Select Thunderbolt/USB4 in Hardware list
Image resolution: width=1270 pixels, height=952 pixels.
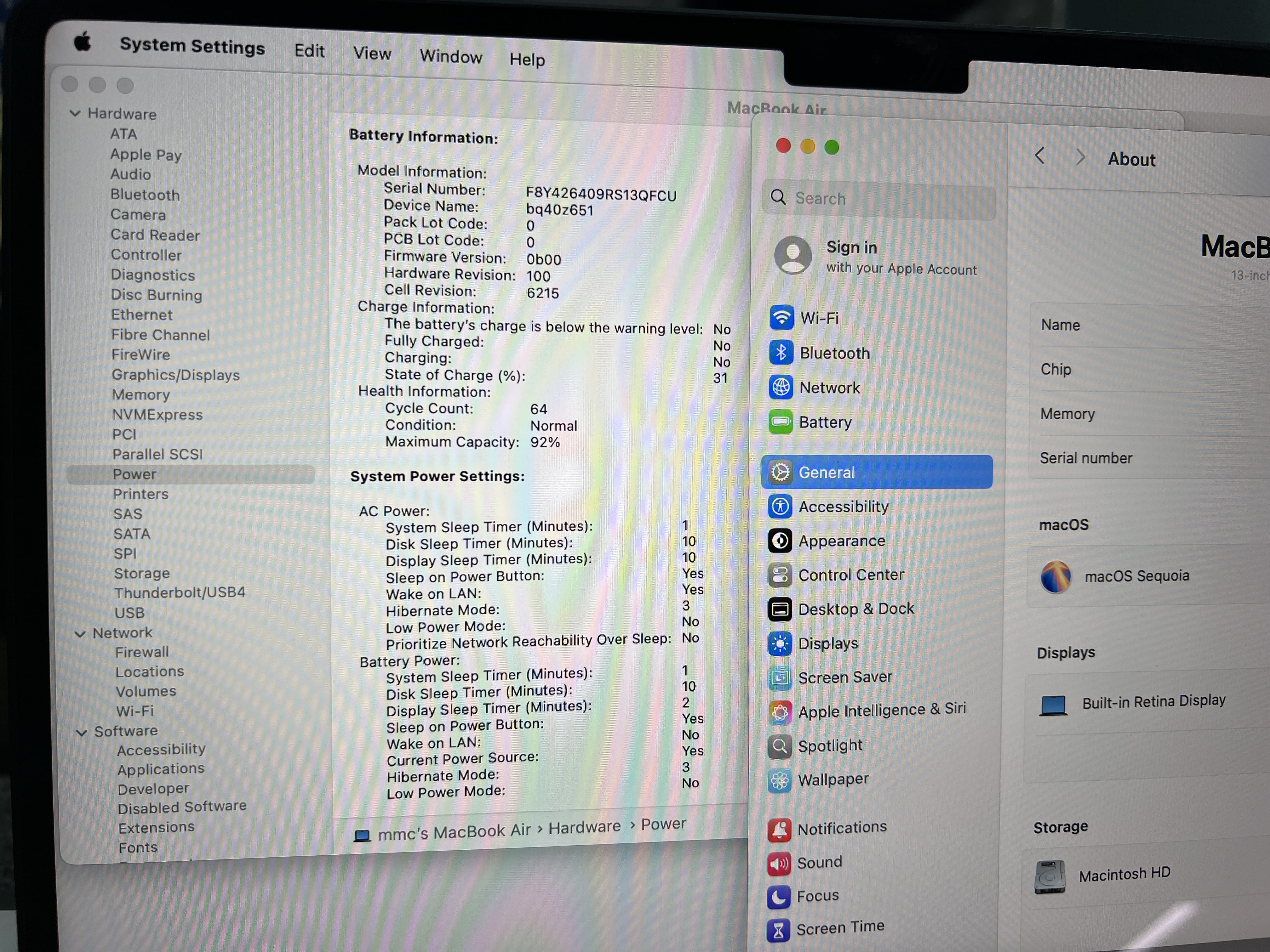click(180, 592)
